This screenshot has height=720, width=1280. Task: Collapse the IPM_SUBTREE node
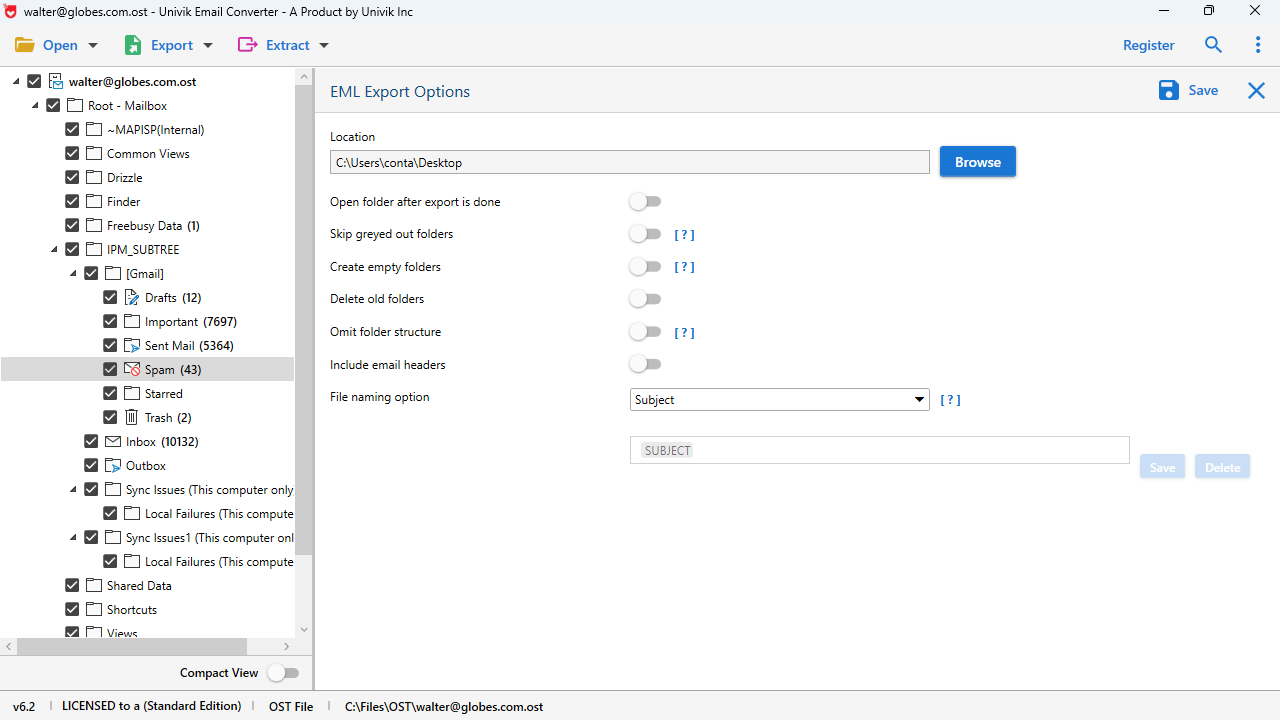[x=54, y=249]
